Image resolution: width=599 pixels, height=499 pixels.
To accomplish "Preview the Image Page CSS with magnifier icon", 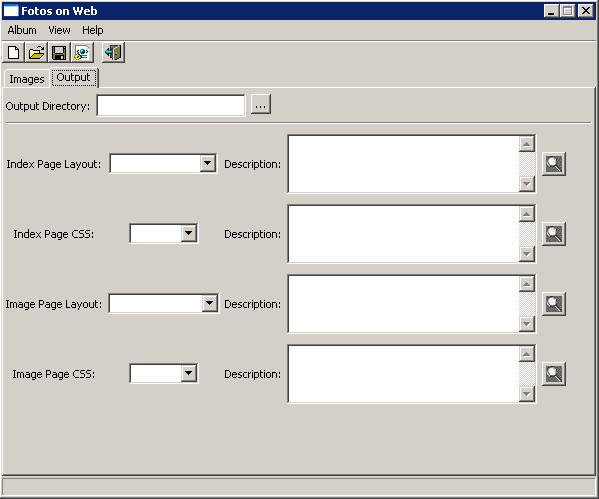I will pos(554,374).
